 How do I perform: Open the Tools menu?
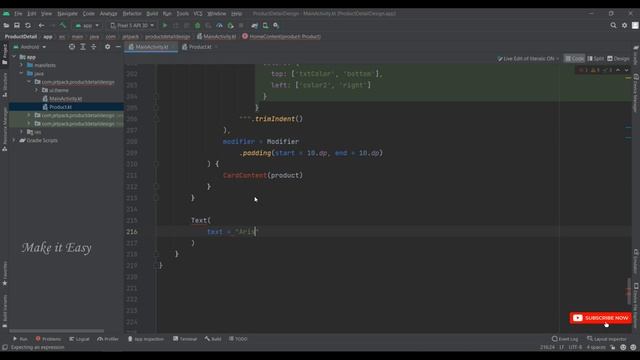coord(182,13)
